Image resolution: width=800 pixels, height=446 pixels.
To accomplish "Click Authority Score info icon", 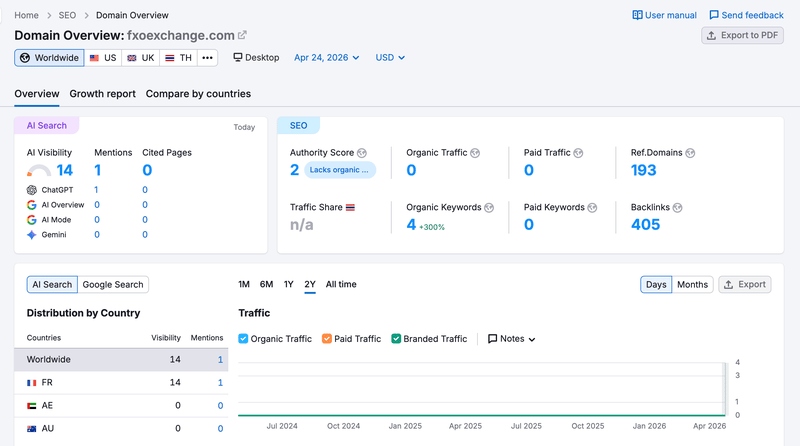I will click(x=362, y=153).
